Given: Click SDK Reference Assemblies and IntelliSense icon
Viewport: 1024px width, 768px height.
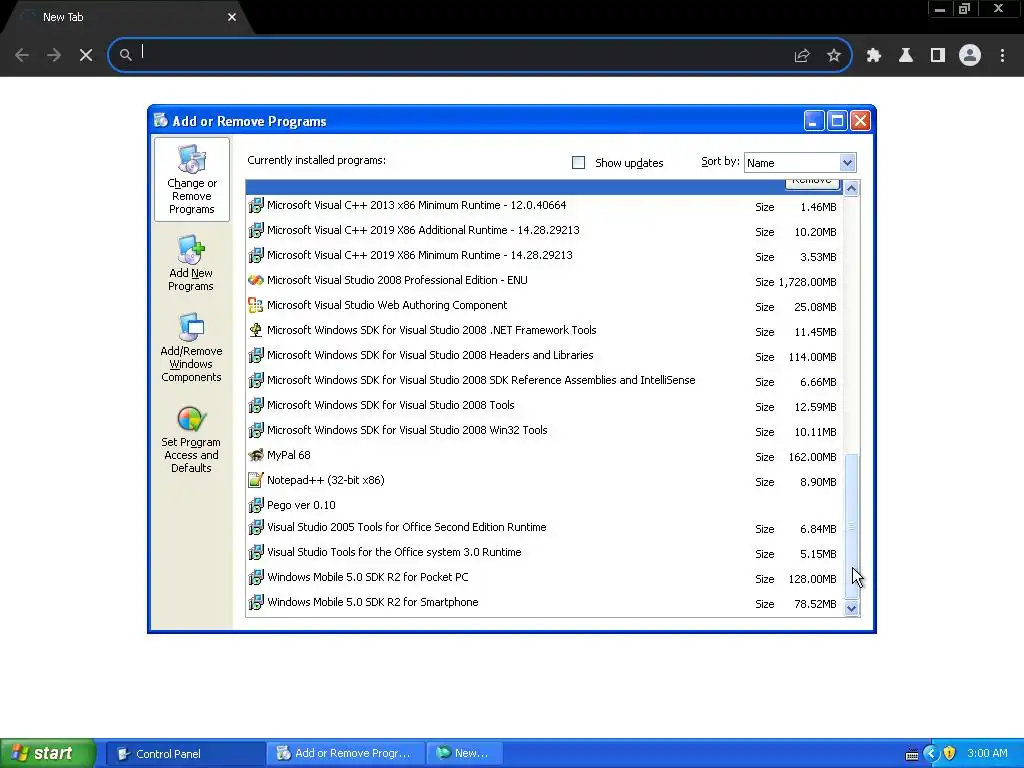Looking at the screenshot, I should point(256,380).
